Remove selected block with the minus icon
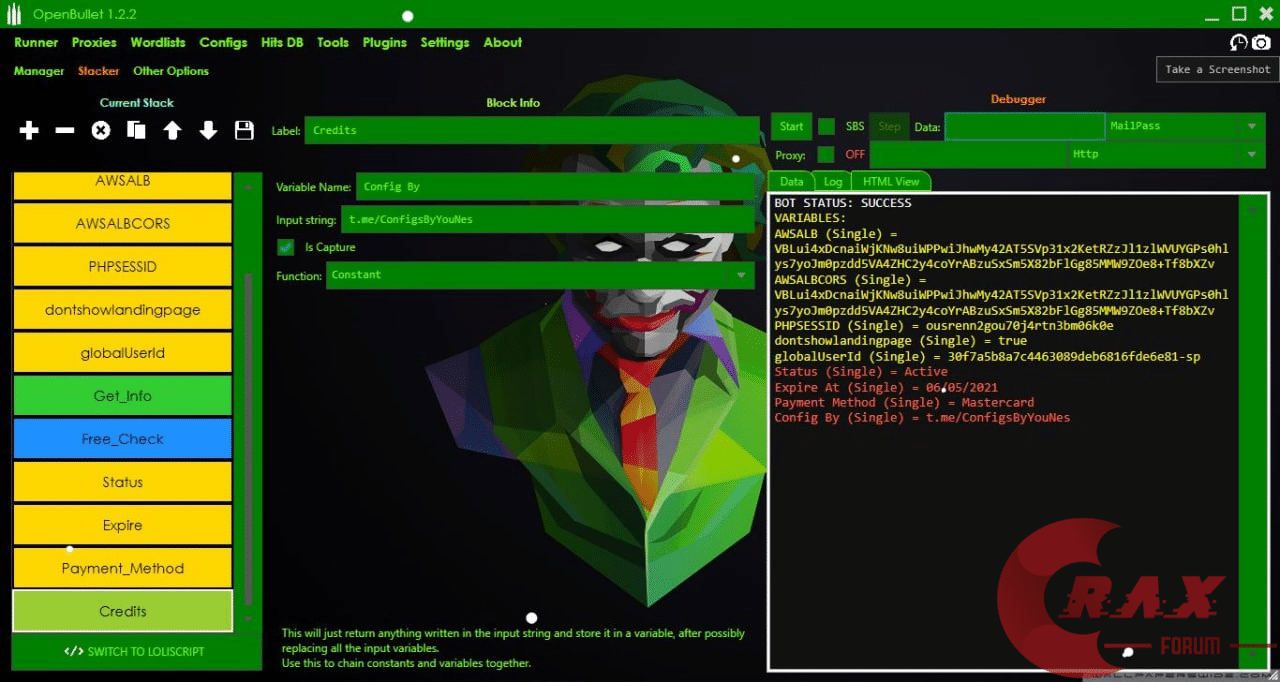The image size is (1280, 682). (65, 130)
